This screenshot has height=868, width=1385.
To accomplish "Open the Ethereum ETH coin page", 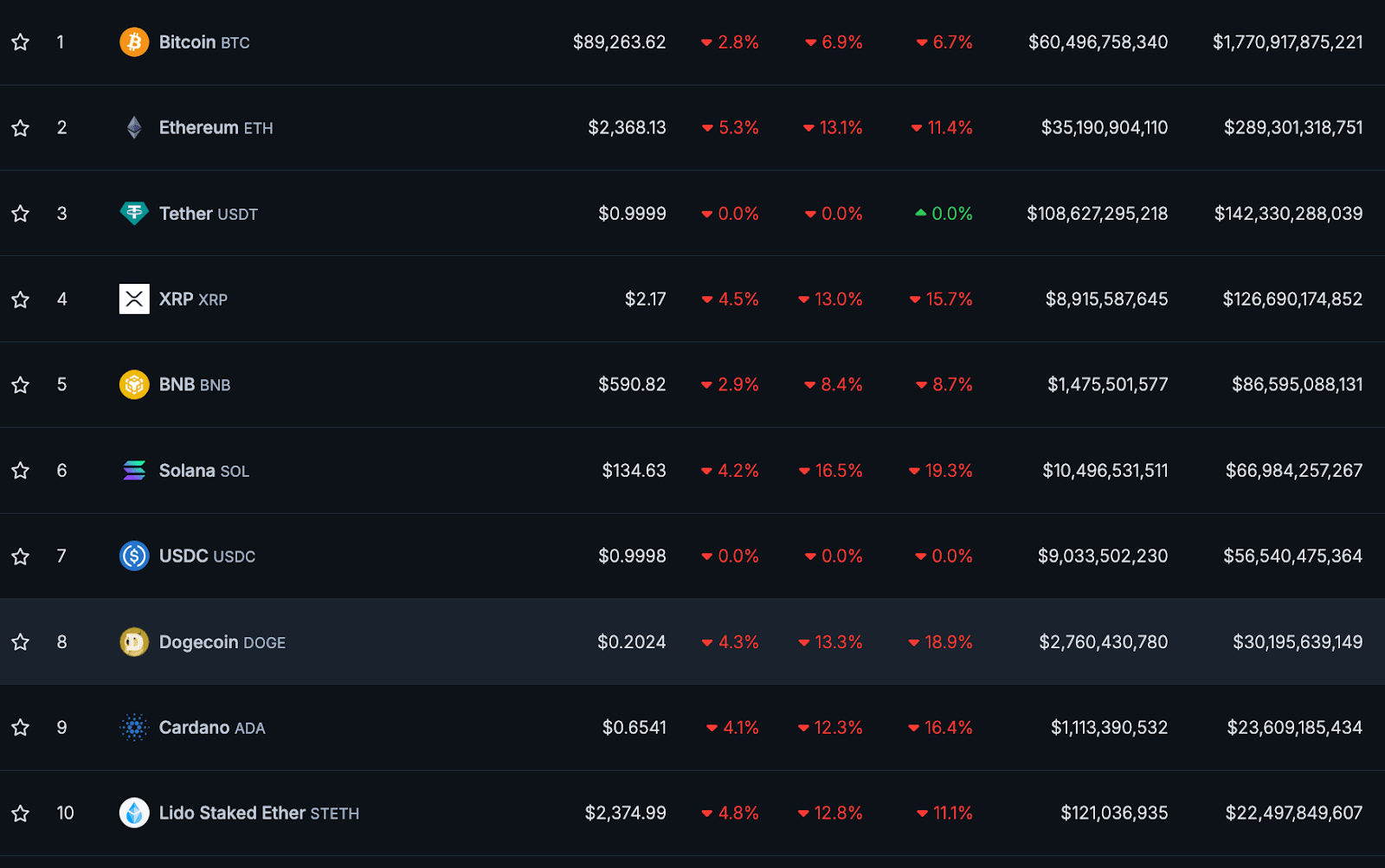I will point(216,128).
